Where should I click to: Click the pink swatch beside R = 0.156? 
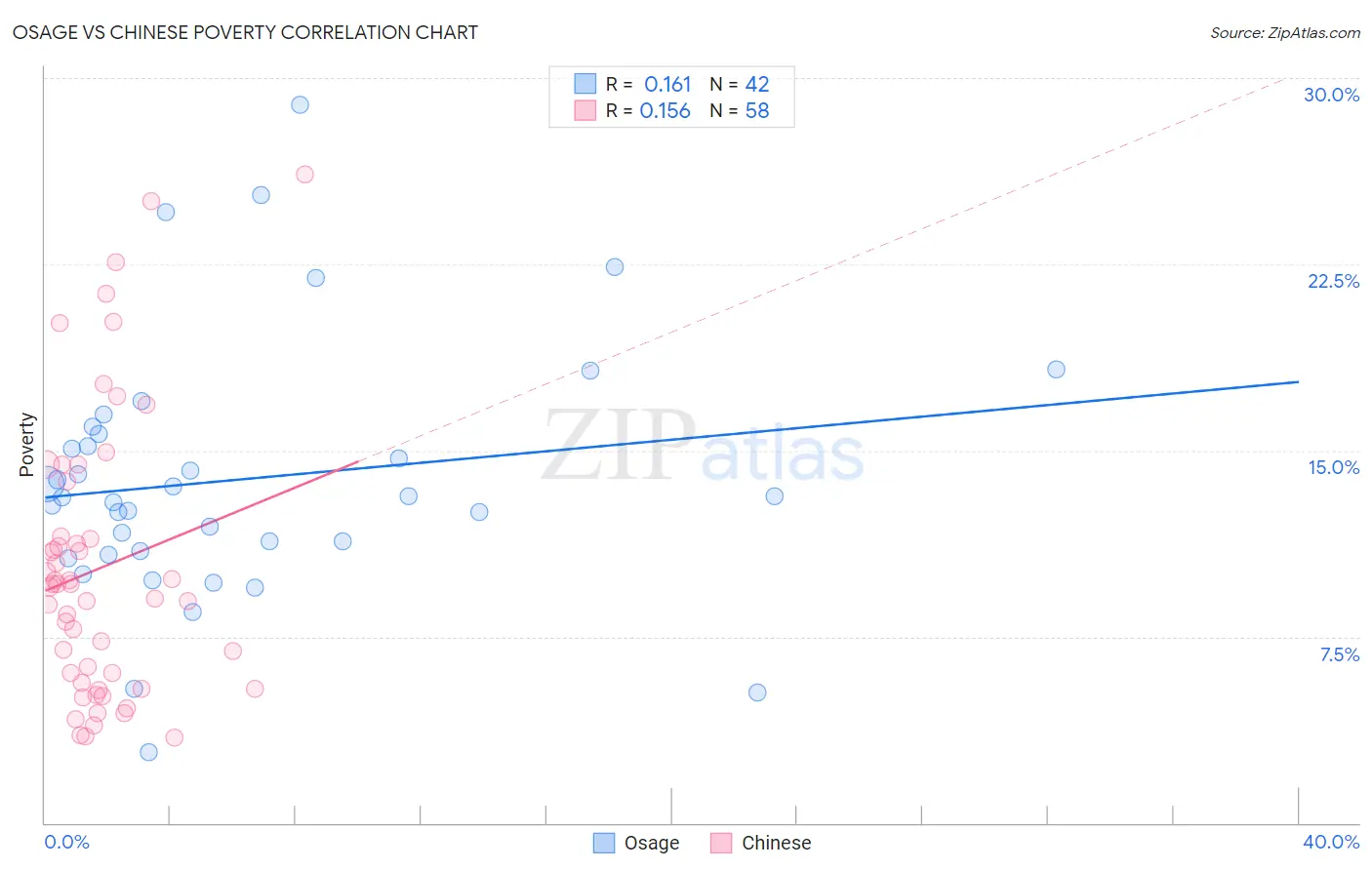tap(585, 110)
